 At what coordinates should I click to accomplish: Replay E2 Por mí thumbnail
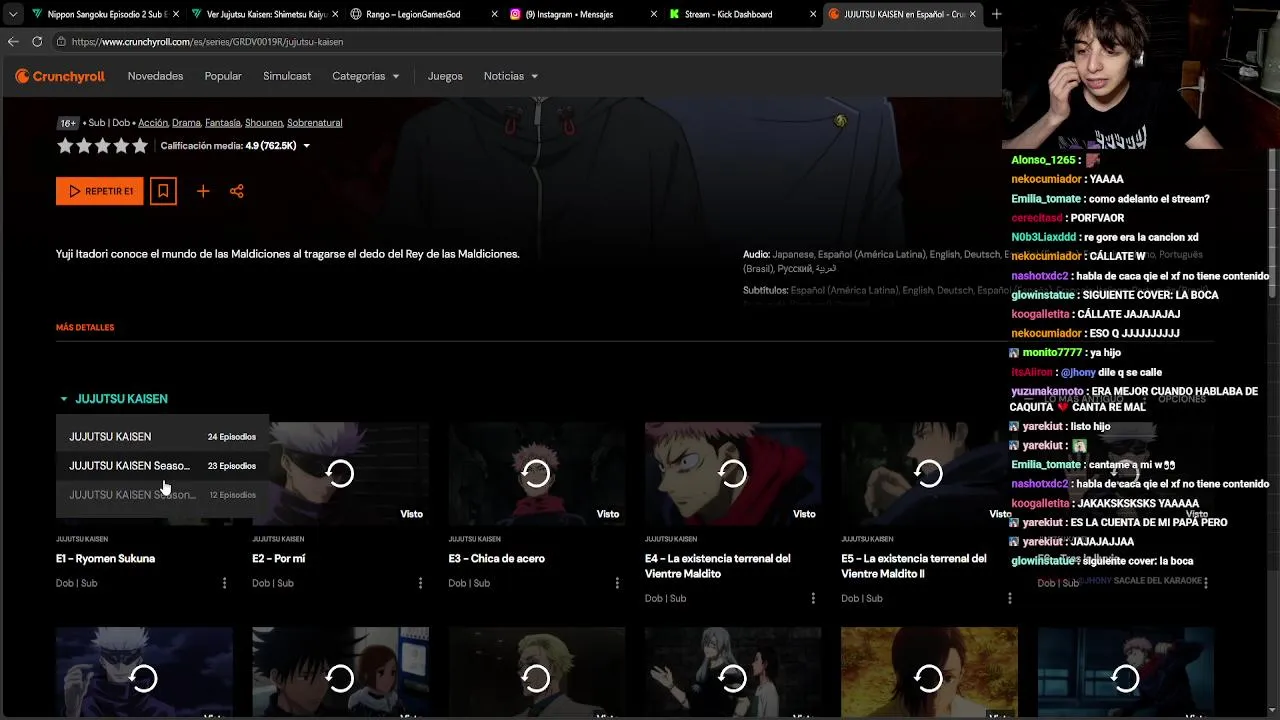click(x=340, y=473)
